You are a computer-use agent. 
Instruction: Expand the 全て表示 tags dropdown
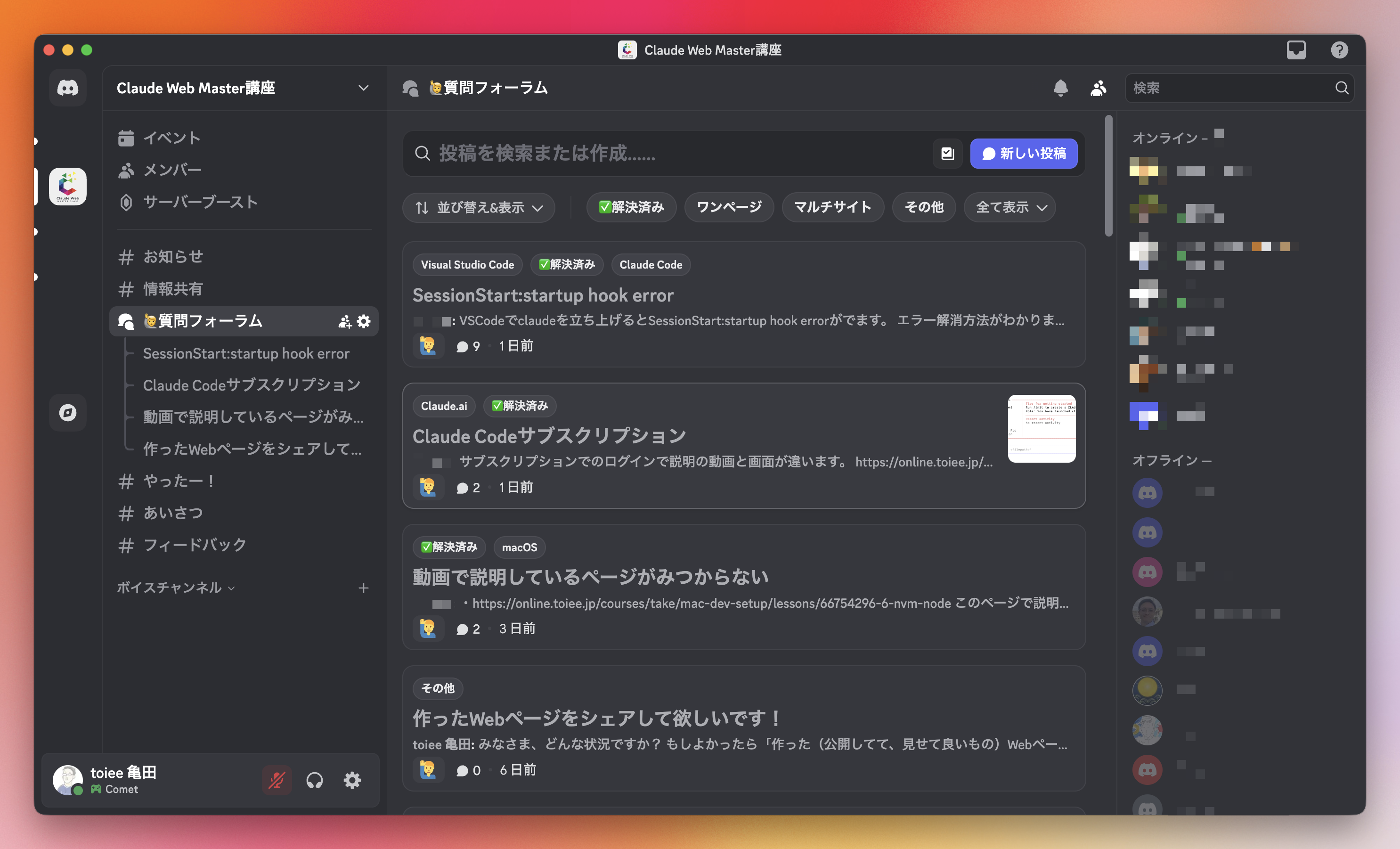point(1009,207)
